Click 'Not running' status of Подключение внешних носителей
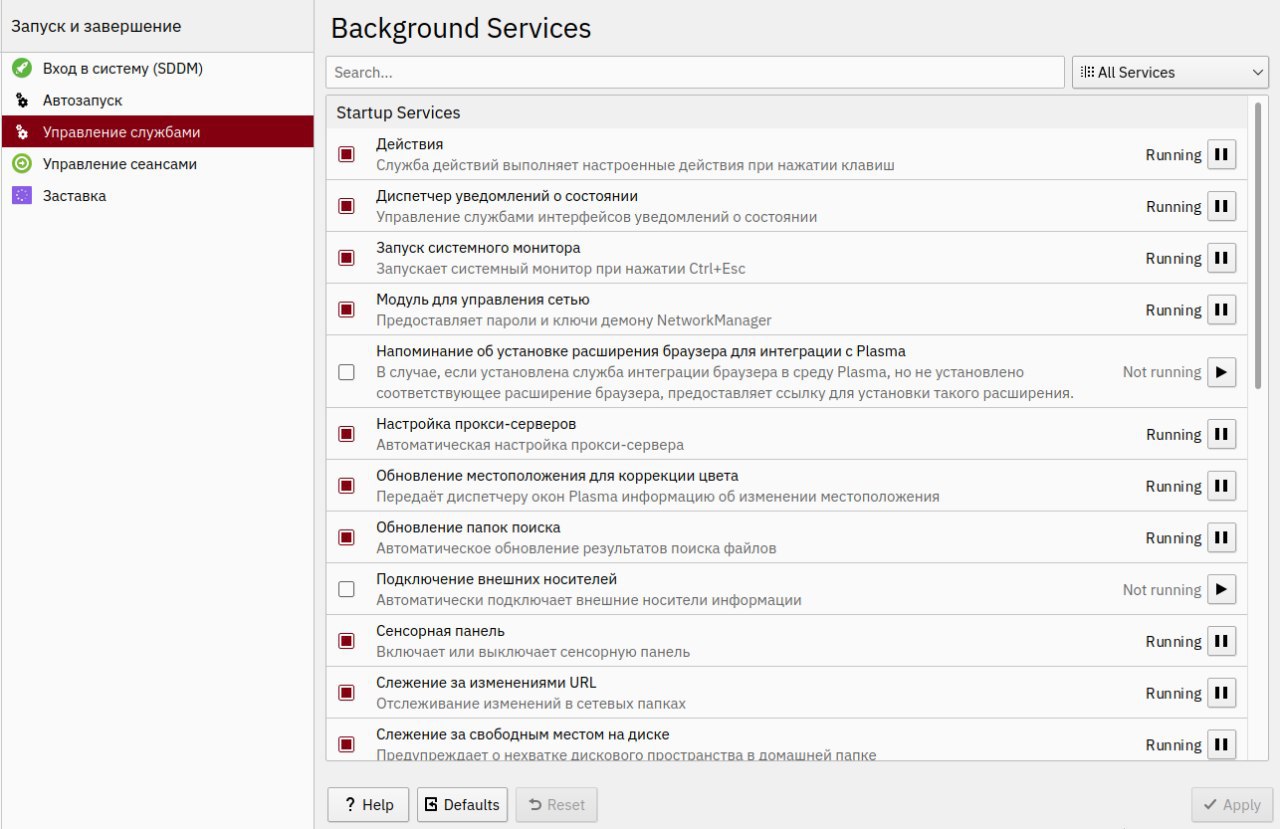 [x=1161, y=590]
